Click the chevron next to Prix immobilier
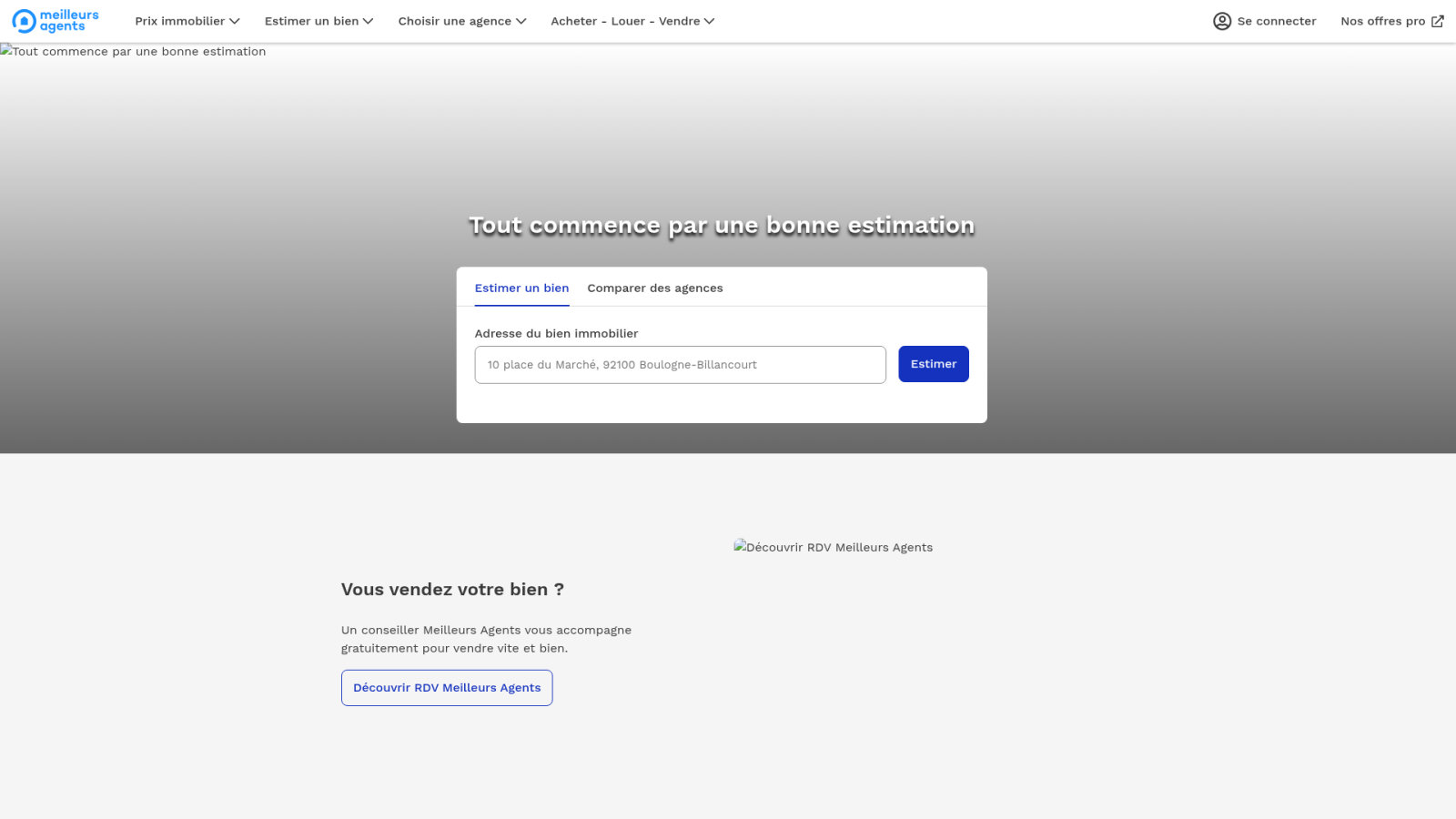The image size is (1456, 819). [235, 21]
